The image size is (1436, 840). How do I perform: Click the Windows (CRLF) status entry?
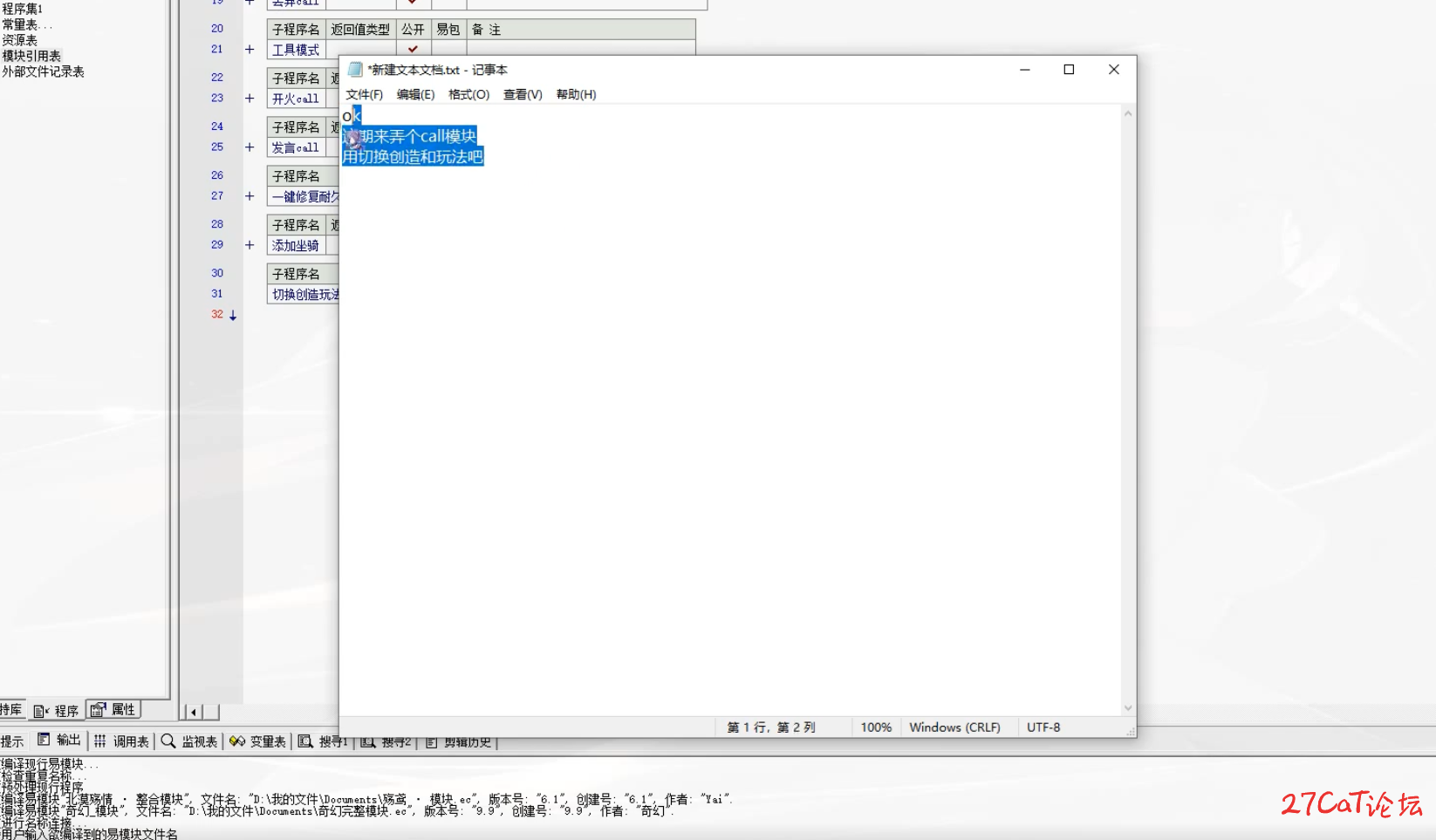point(954,727)
